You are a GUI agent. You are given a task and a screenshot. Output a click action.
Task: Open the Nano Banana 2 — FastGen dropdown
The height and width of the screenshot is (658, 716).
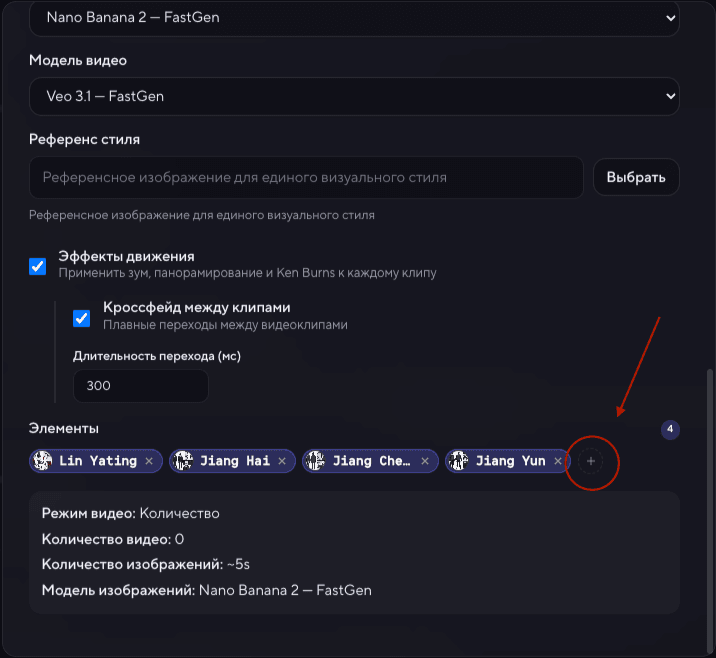tap(354, 18)
